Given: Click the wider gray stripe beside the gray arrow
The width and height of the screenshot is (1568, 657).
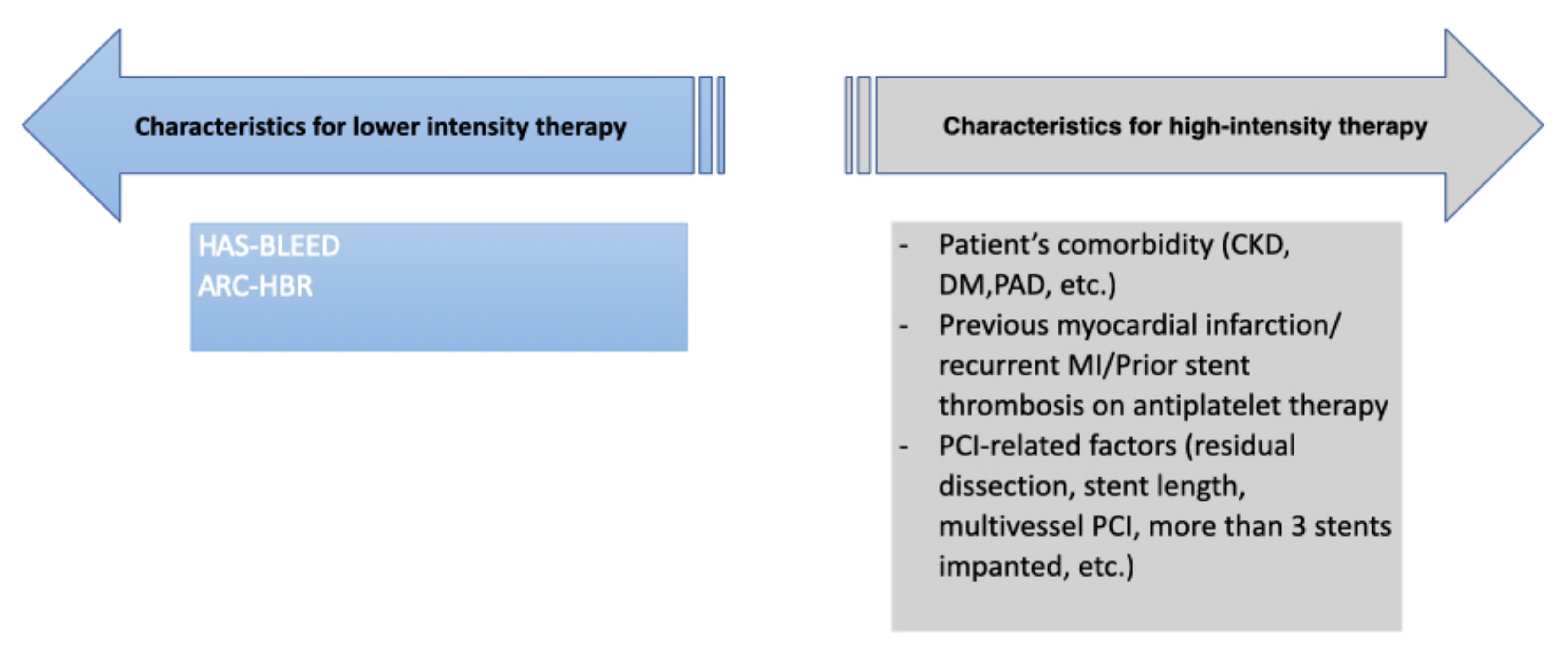Looking at the screenshot, I should point(864,125).
